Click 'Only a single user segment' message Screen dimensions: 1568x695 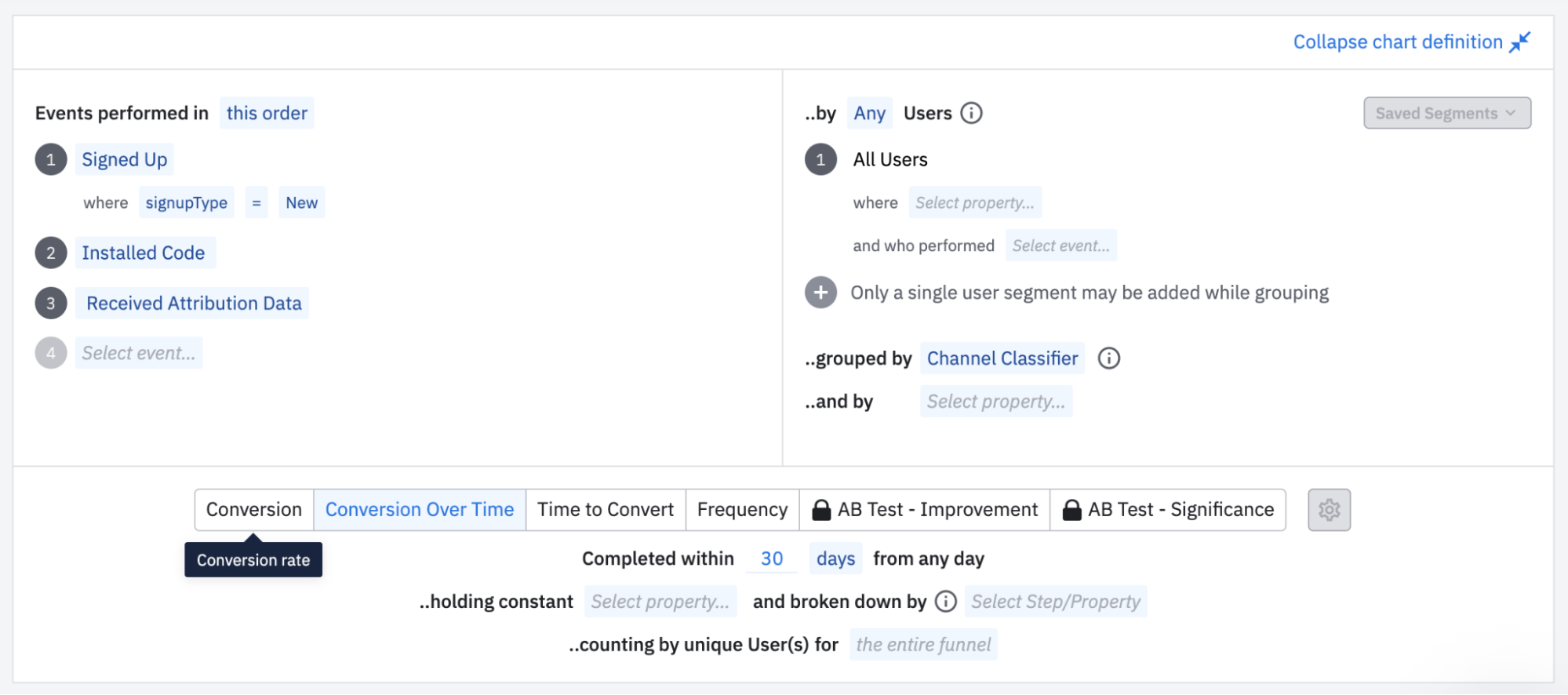[1090, 293]
